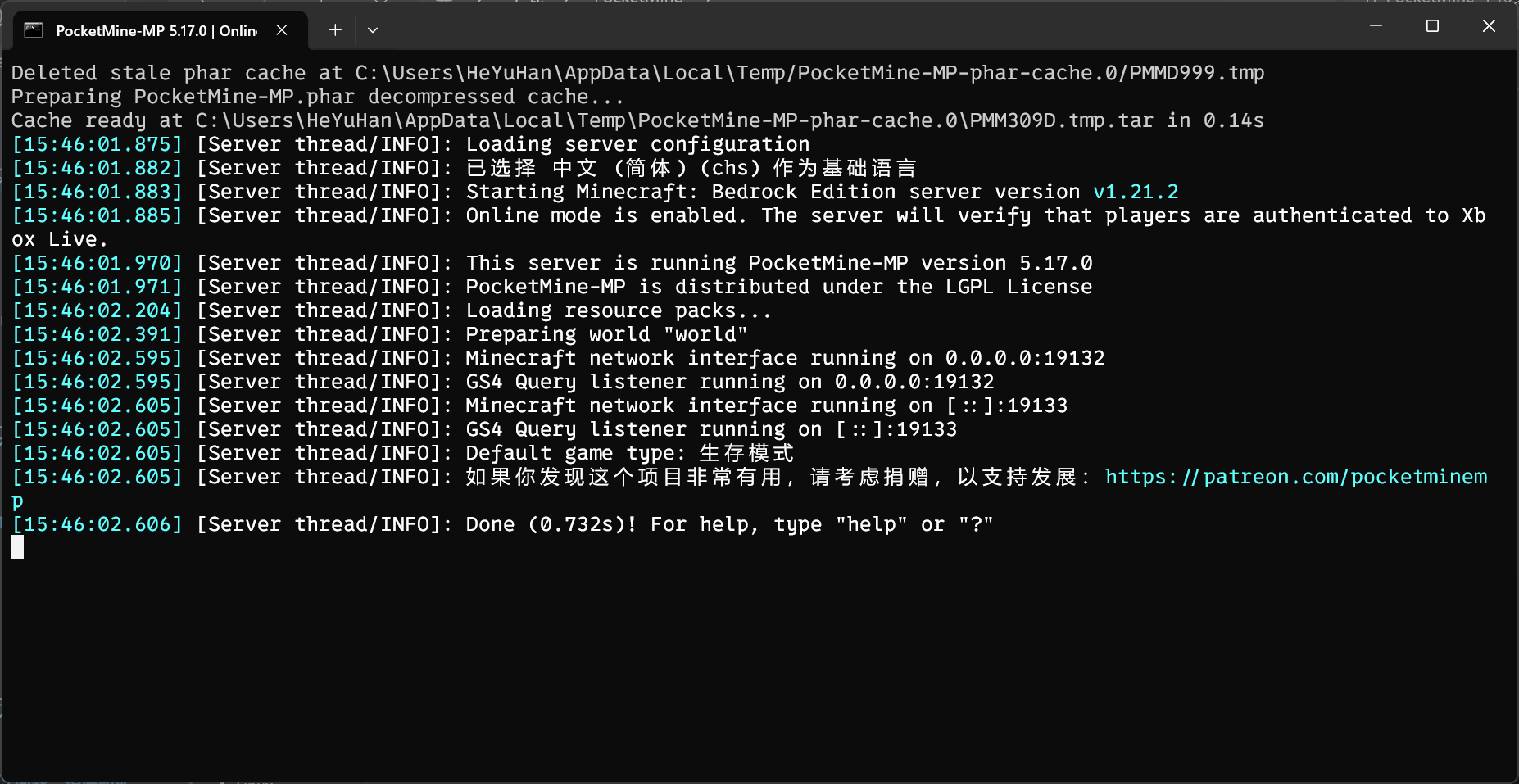Click the blinking cursor block at the prompt

tap(18, 547)
